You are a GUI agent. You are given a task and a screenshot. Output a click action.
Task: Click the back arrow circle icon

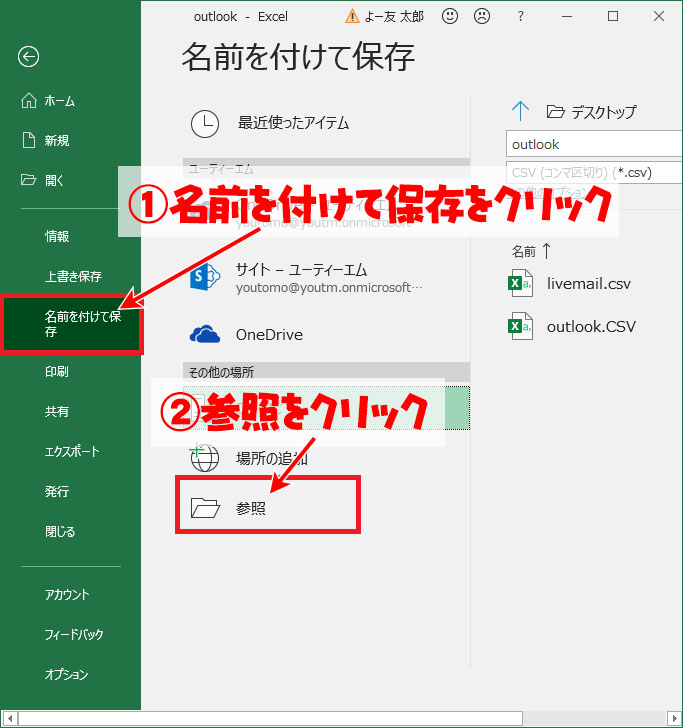point(28,57)
